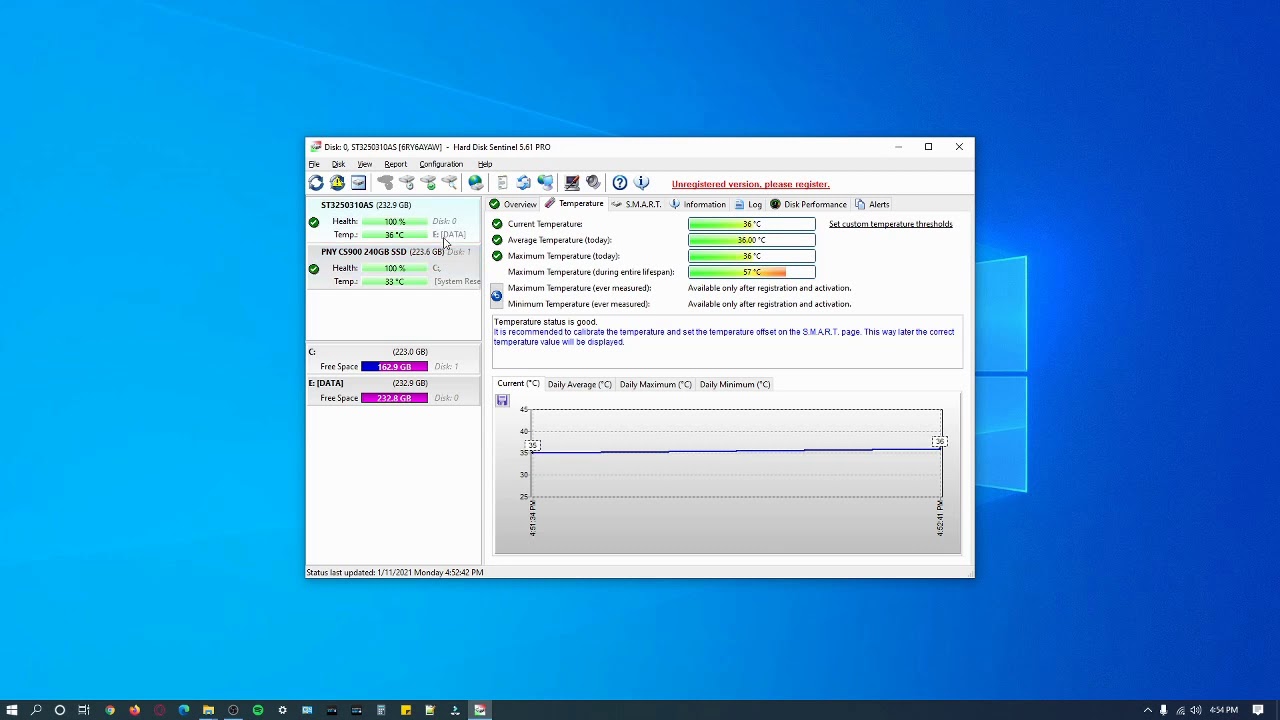Open the Alerts tab

click(872, 204)
